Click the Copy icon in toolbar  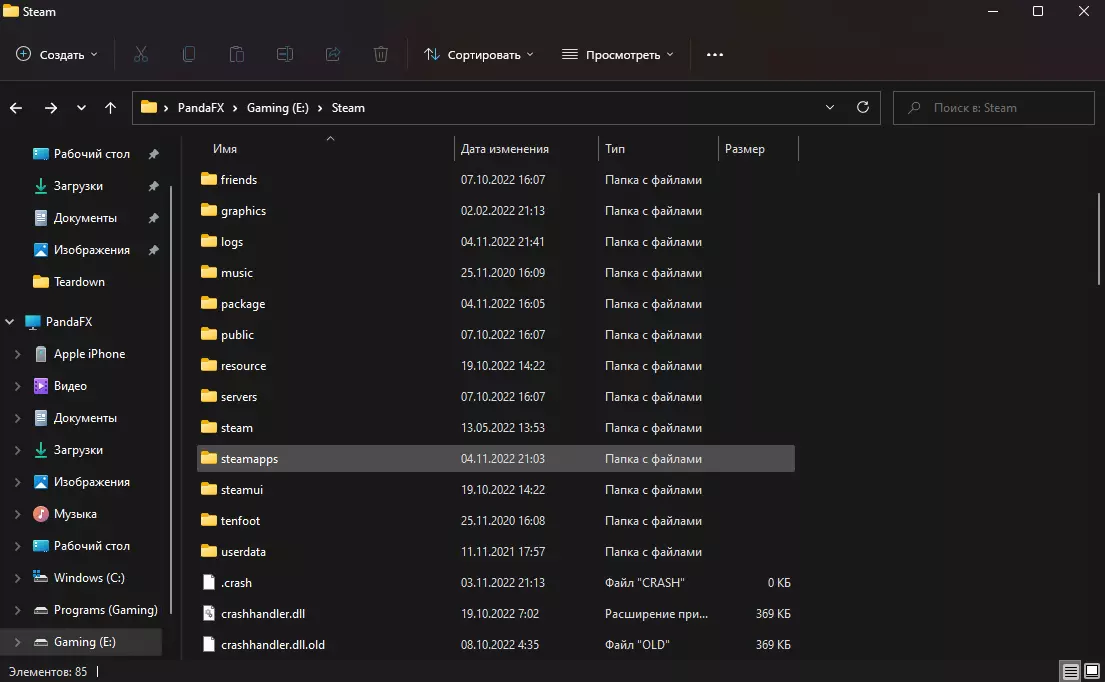pos(189,54)
